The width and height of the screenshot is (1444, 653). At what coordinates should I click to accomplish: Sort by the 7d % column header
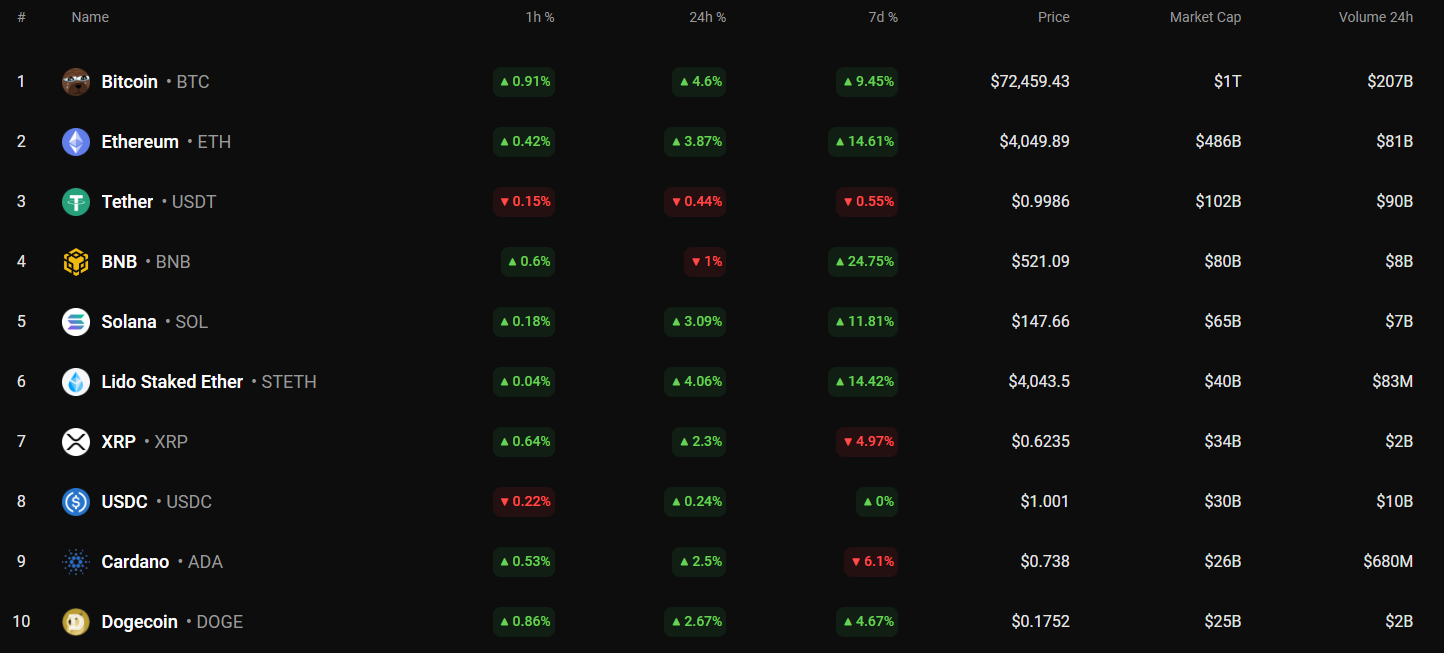[x=882, y=17]
